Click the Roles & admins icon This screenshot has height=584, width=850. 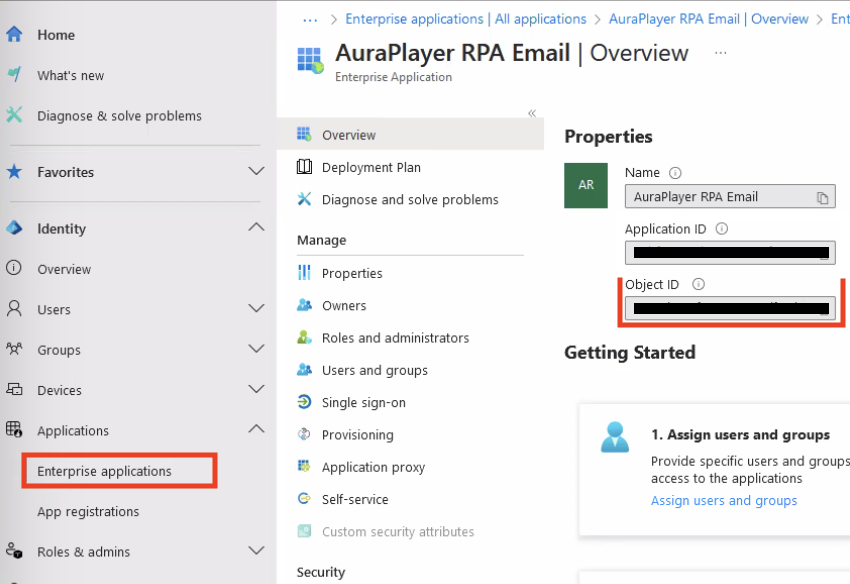14,551
